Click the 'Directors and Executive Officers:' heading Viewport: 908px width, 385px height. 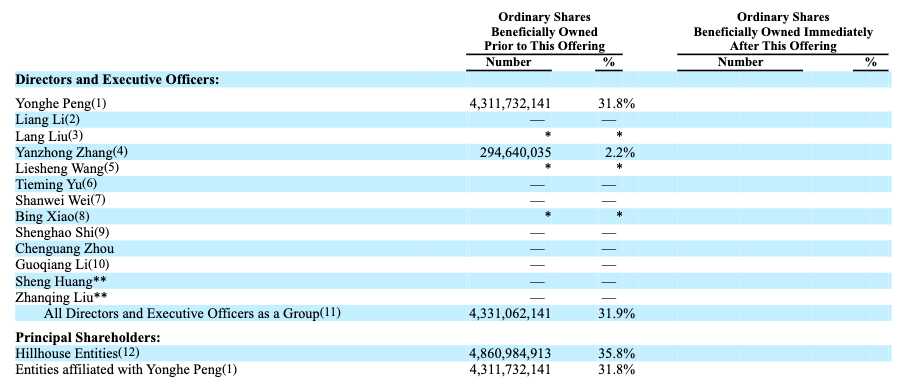(x=117, y=80)
